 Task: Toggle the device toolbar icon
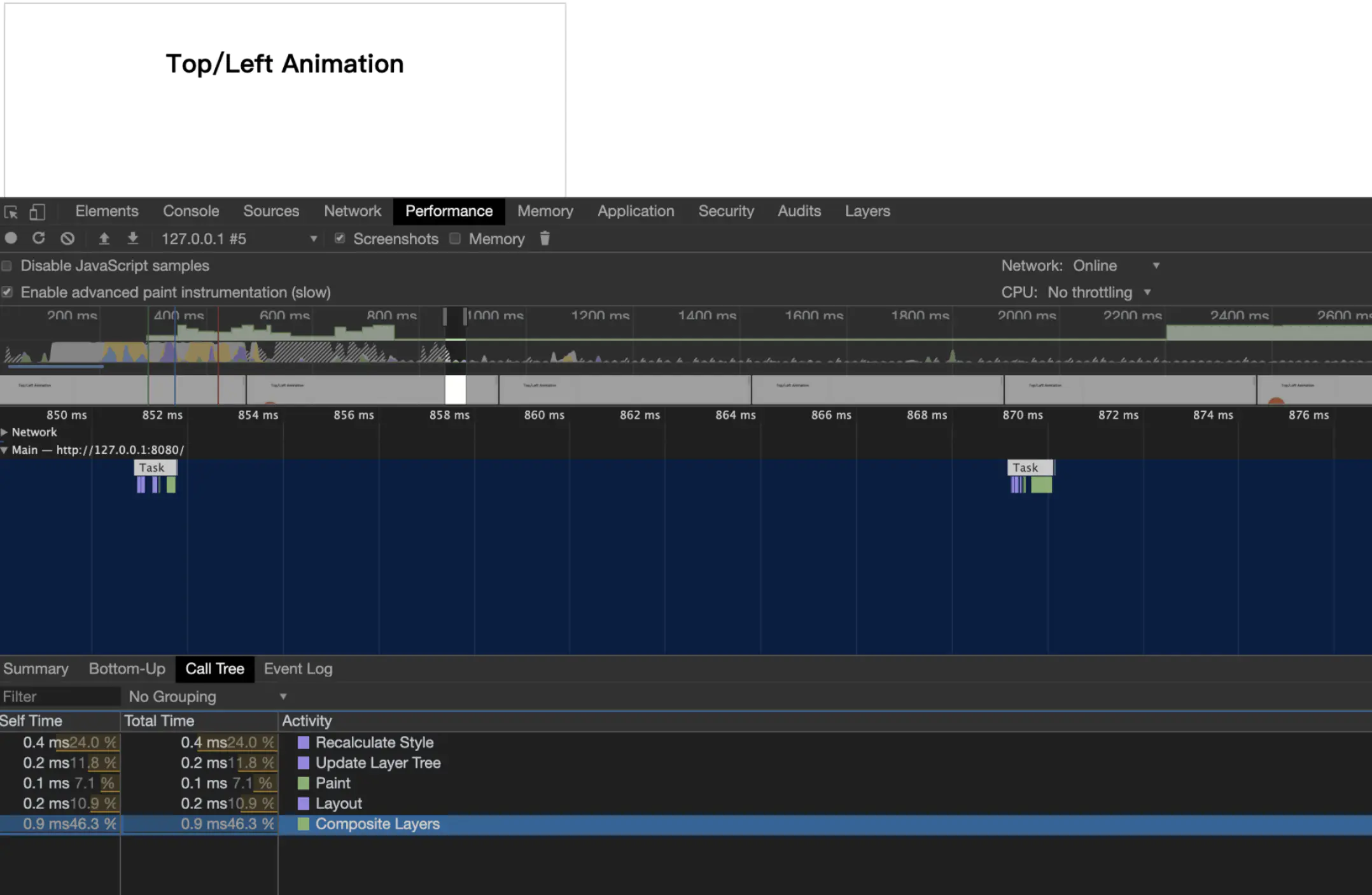pos(38,212)
